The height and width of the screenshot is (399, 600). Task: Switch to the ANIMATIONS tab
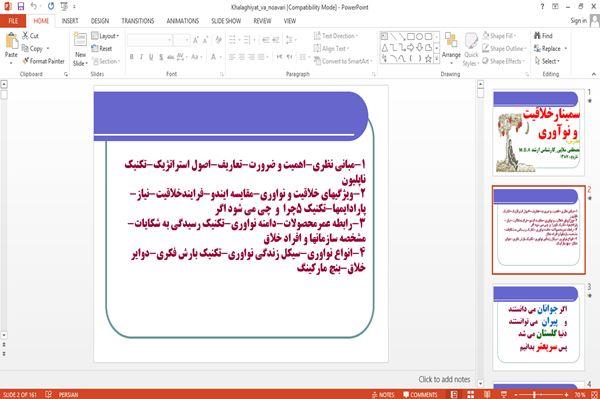183,21
